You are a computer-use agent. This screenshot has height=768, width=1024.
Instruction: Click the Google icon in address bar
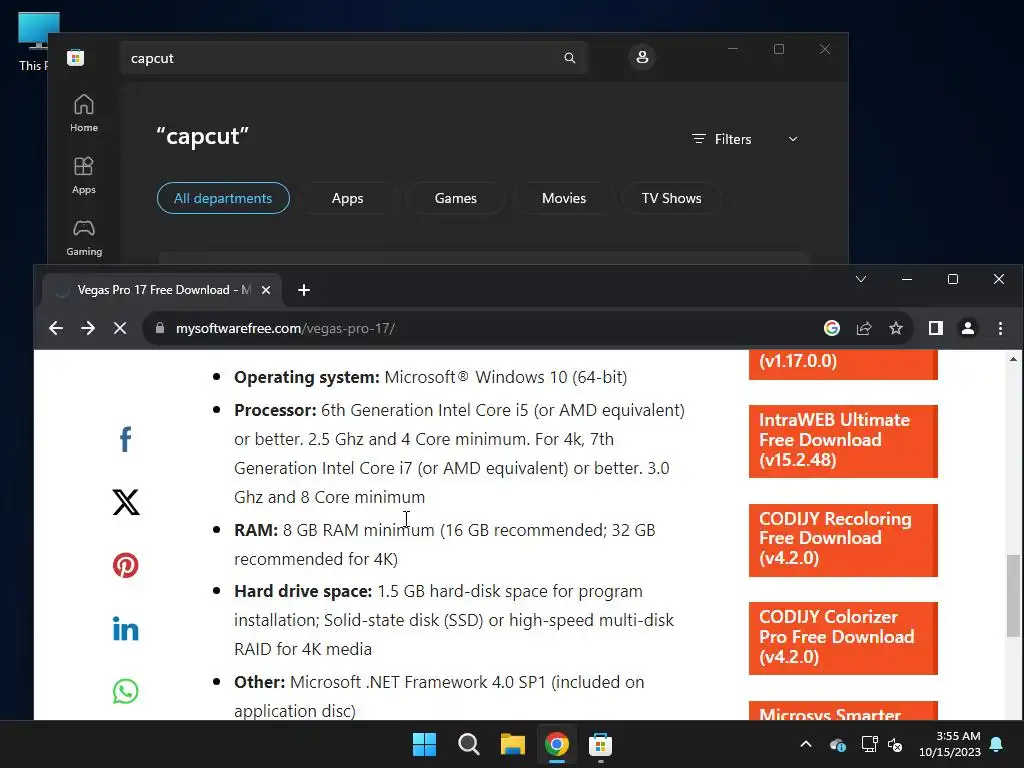(831, 328)
